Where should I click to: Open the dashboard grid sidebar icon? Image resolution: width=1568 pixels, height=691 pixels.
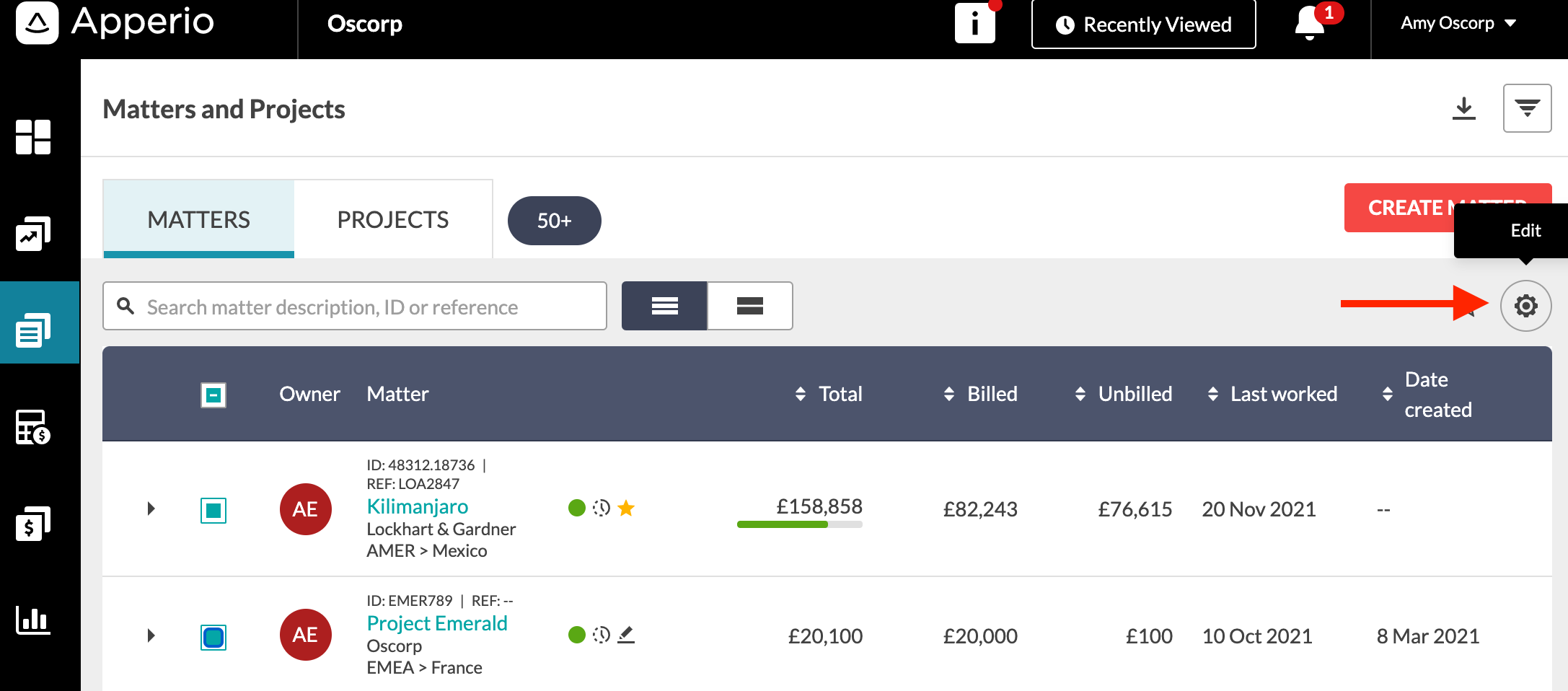tap(33, 137)
